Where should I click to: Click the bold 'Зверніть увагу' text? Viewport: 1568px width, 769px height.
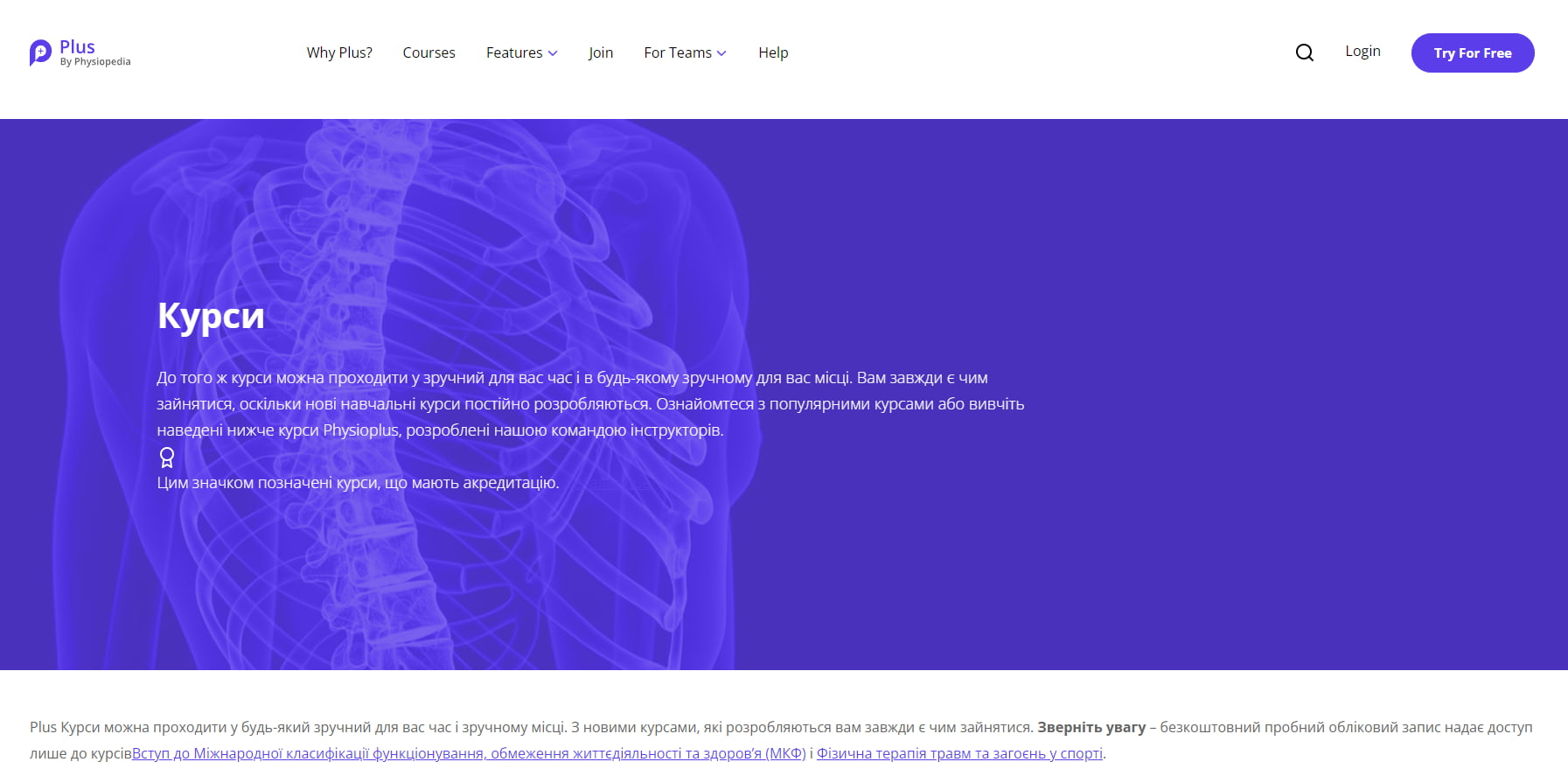tap(1091, 727)
